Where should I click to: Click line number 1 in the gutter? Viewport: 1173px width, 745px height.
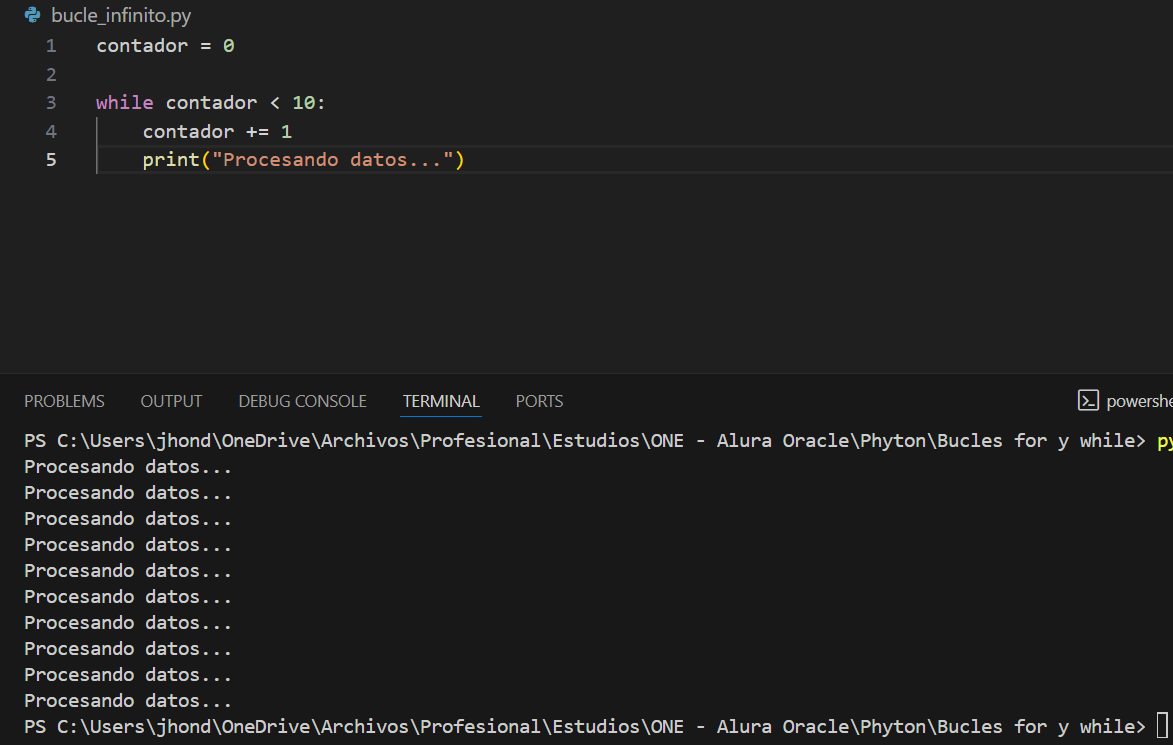[x=50, y=46]
